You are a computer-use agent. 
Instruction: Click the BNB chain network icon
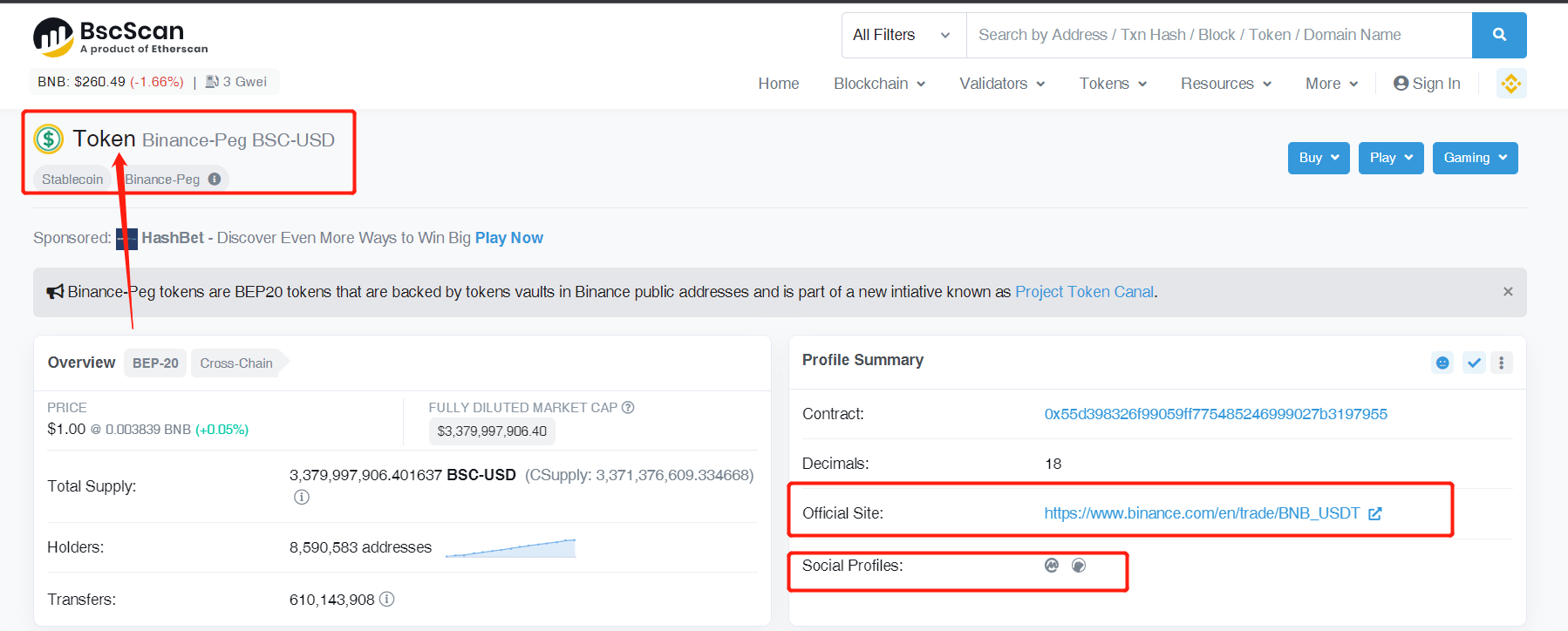tap(1510, 84)
